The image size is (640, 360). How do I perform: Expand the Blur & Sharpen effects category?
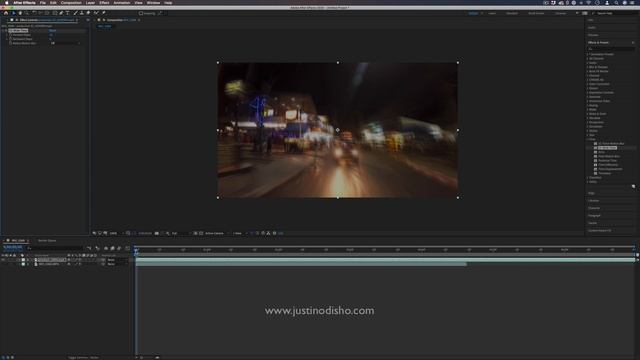point(587,67)
